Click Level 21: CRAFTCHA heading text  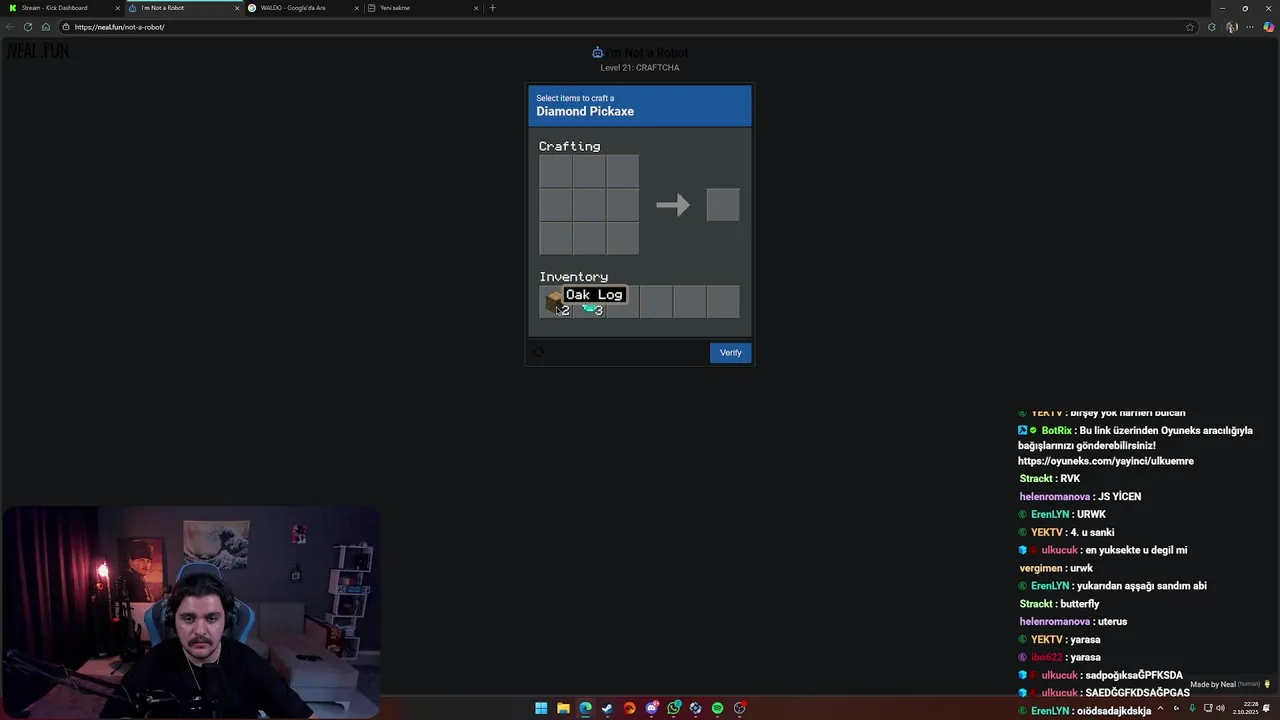point(640,68)
